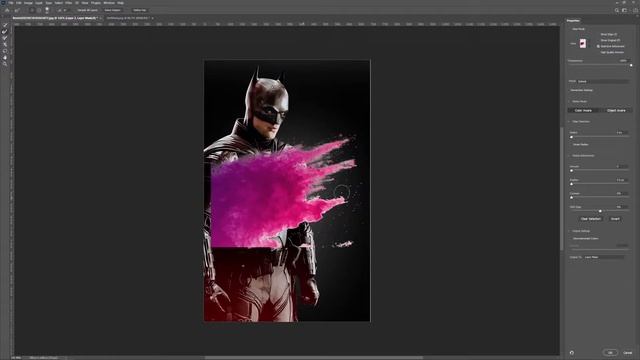640x360 pixels.
Task: Click the horizontal scrollbar at bottom
Action: click(313, 358)
